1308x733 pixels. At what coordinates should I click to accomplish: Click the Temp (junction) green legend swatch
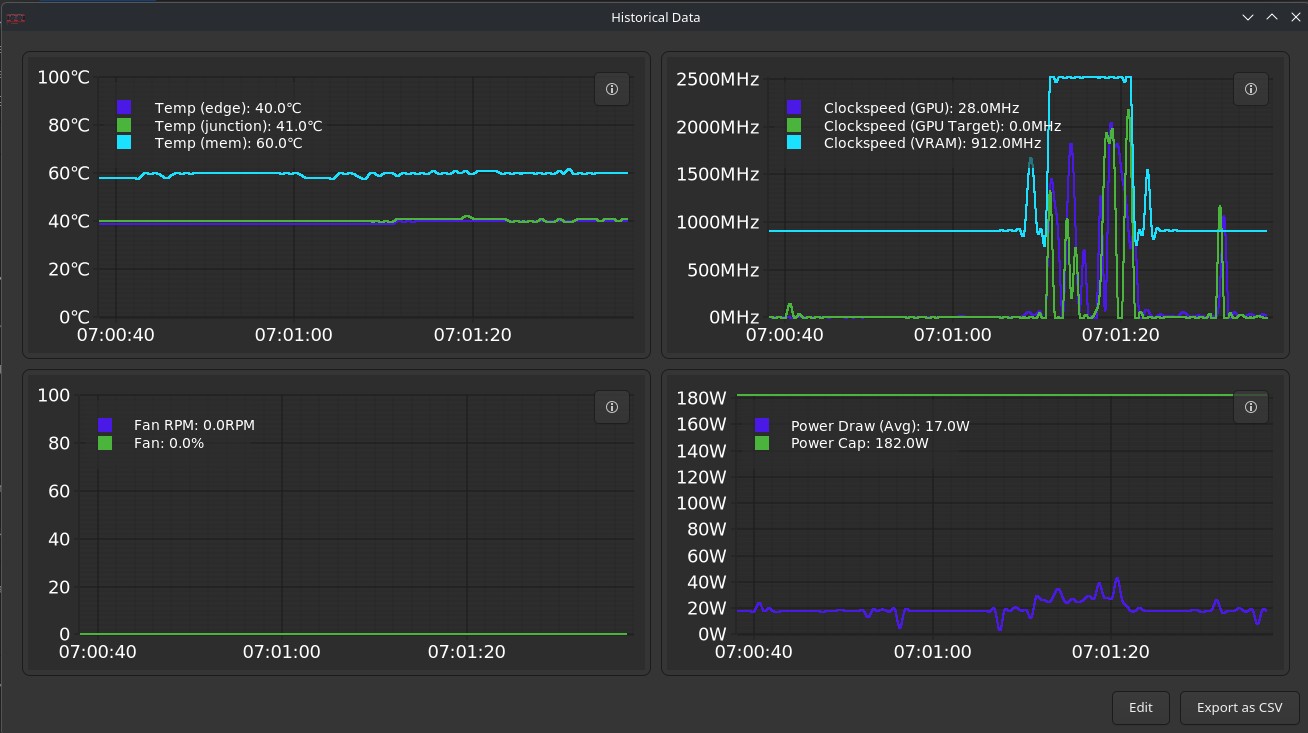[124, 125]
